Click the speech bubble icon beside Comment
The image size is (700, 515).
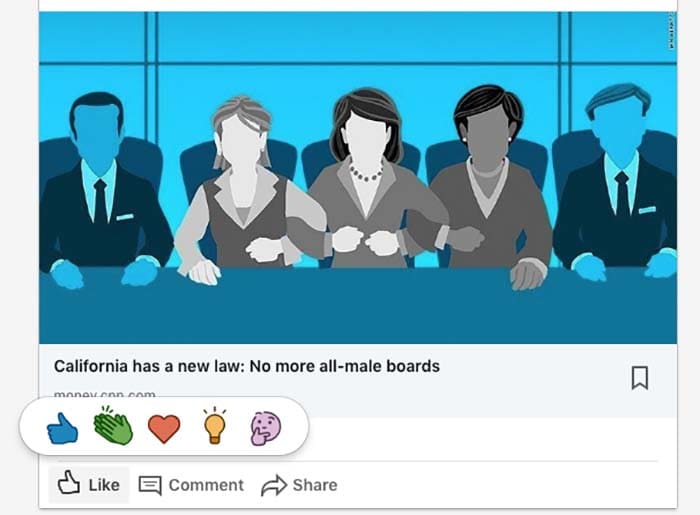(x=150, y=485)
